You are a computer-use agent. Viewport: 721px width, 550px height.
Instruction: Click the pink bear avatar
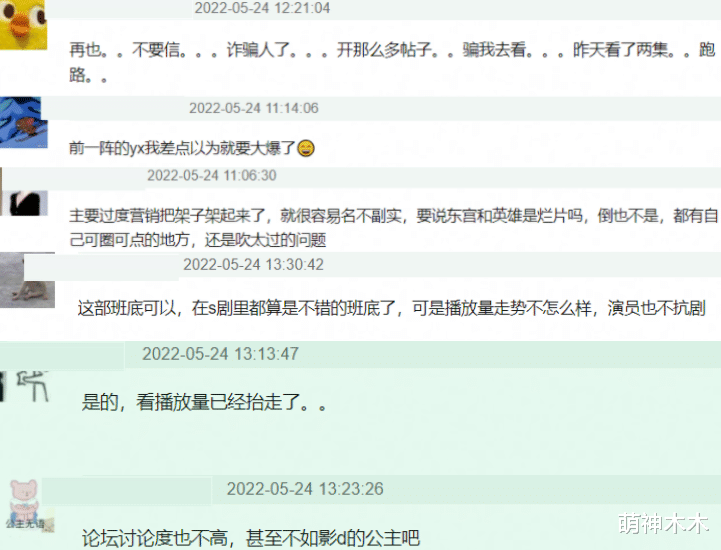click(26, 506)
